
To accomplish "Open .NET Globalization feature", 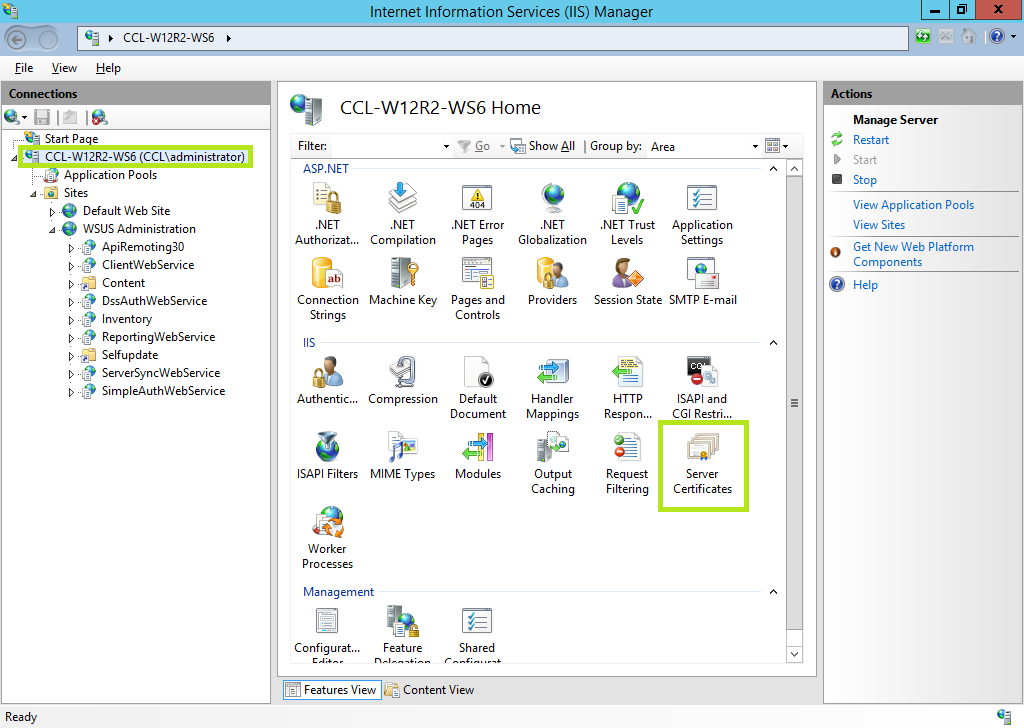I will click(552, 214).
